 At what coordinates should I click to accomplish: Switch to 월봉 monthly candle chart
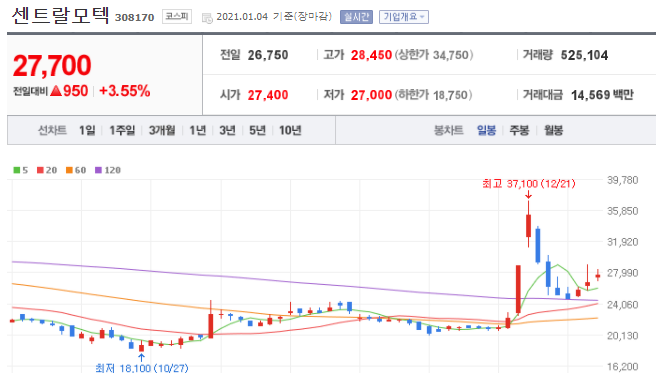click(553, 130)
